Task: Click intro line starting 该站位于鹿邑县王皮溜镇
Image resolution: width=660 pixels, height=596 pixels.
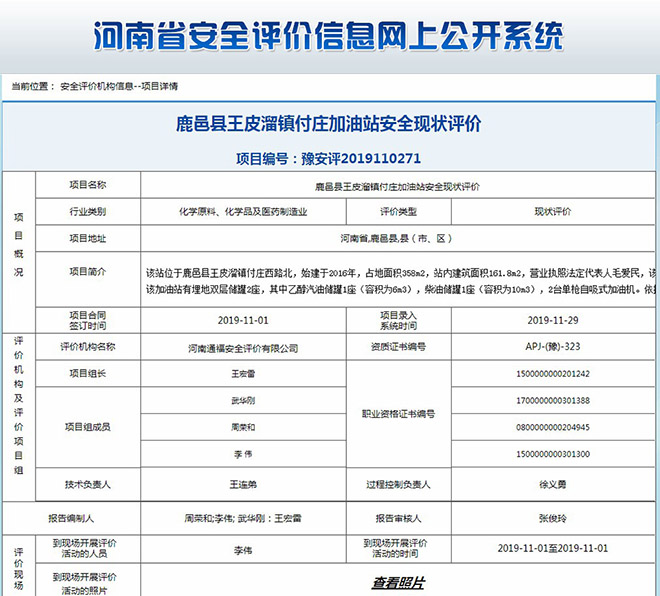Action: tap(400, 273)
